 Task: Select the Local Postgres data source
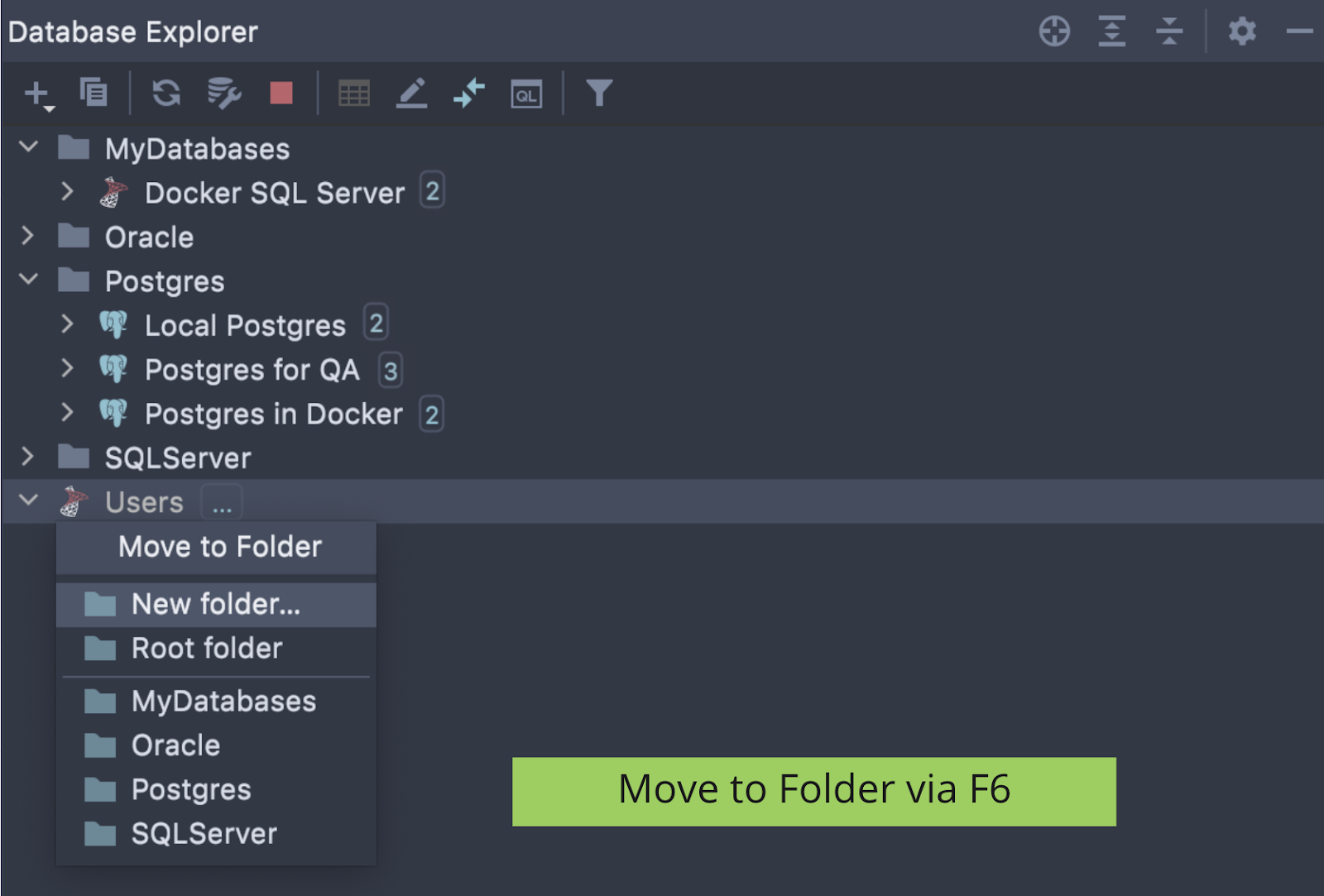pyautogui.click(x=245, y=325)
